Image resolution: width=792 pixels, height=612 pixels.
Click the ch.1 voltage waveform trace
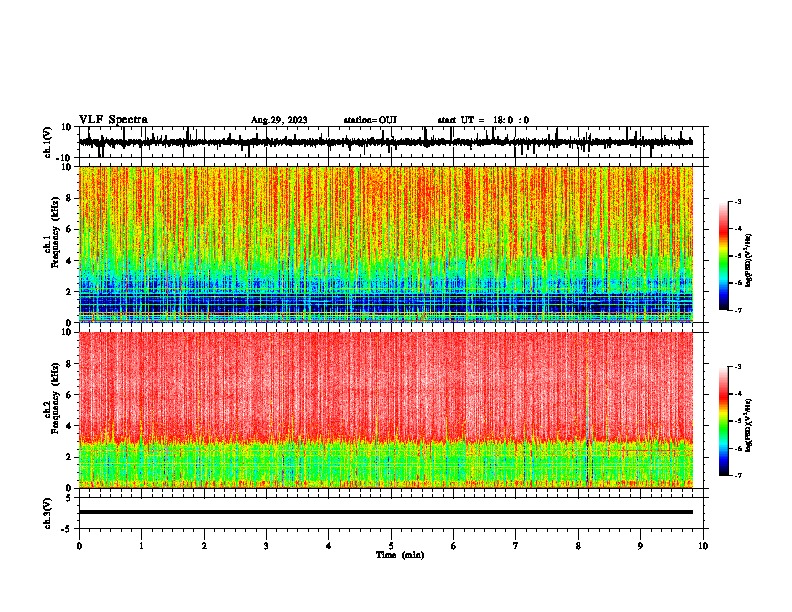386,142
